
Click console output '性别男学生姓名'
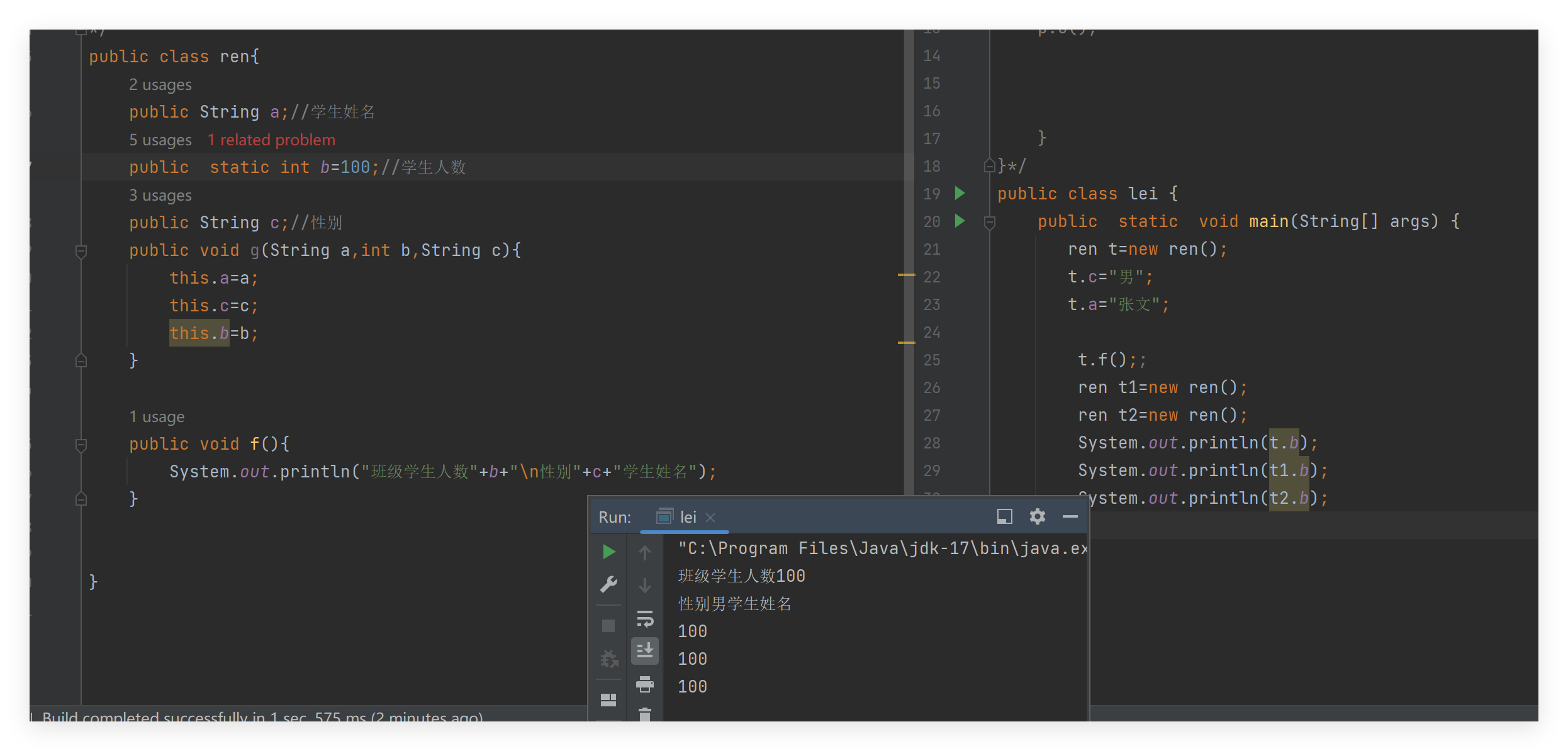pyautogui.click(x=734, y=604)
